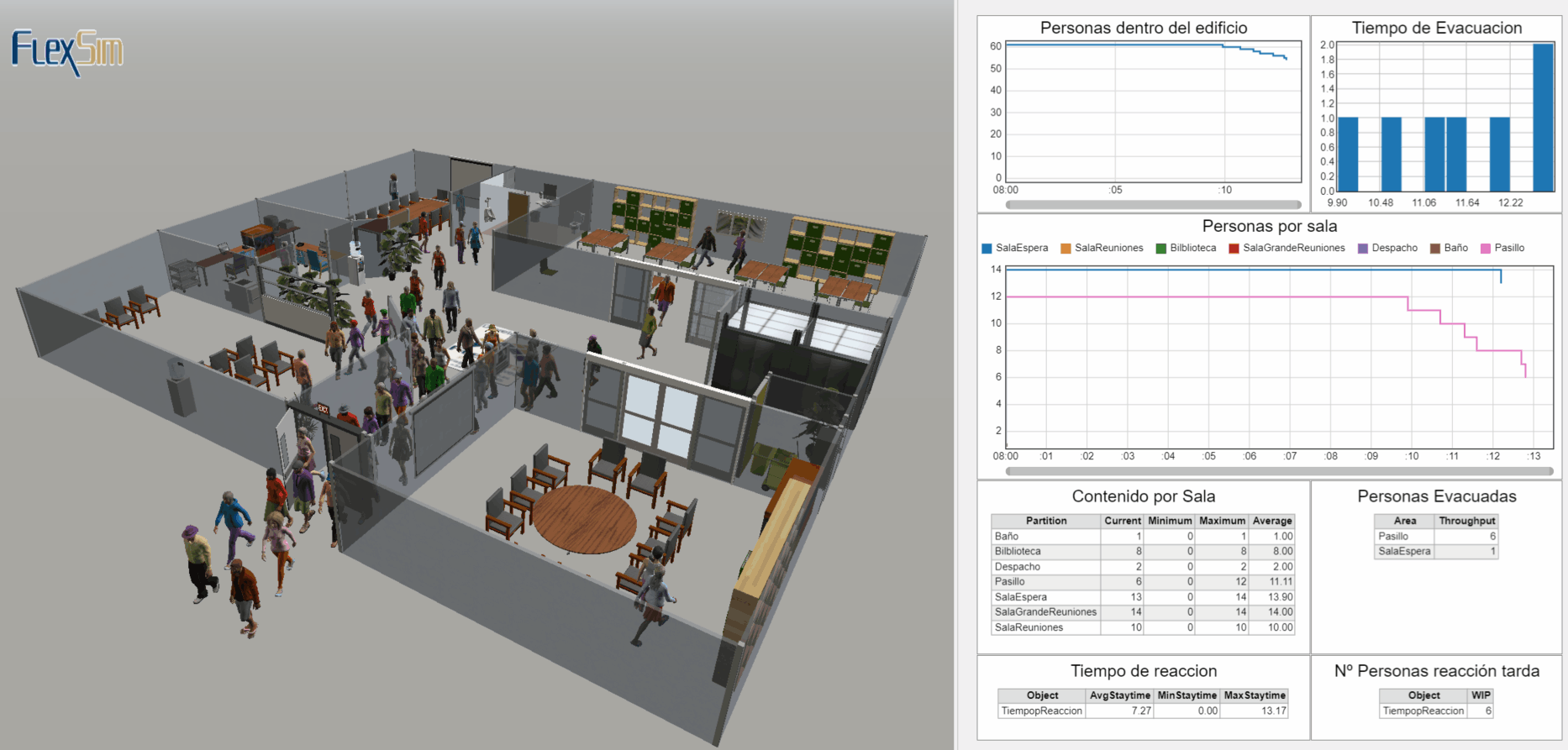
Task: Select the Throughput column header
Action: tap(1466, 521)
